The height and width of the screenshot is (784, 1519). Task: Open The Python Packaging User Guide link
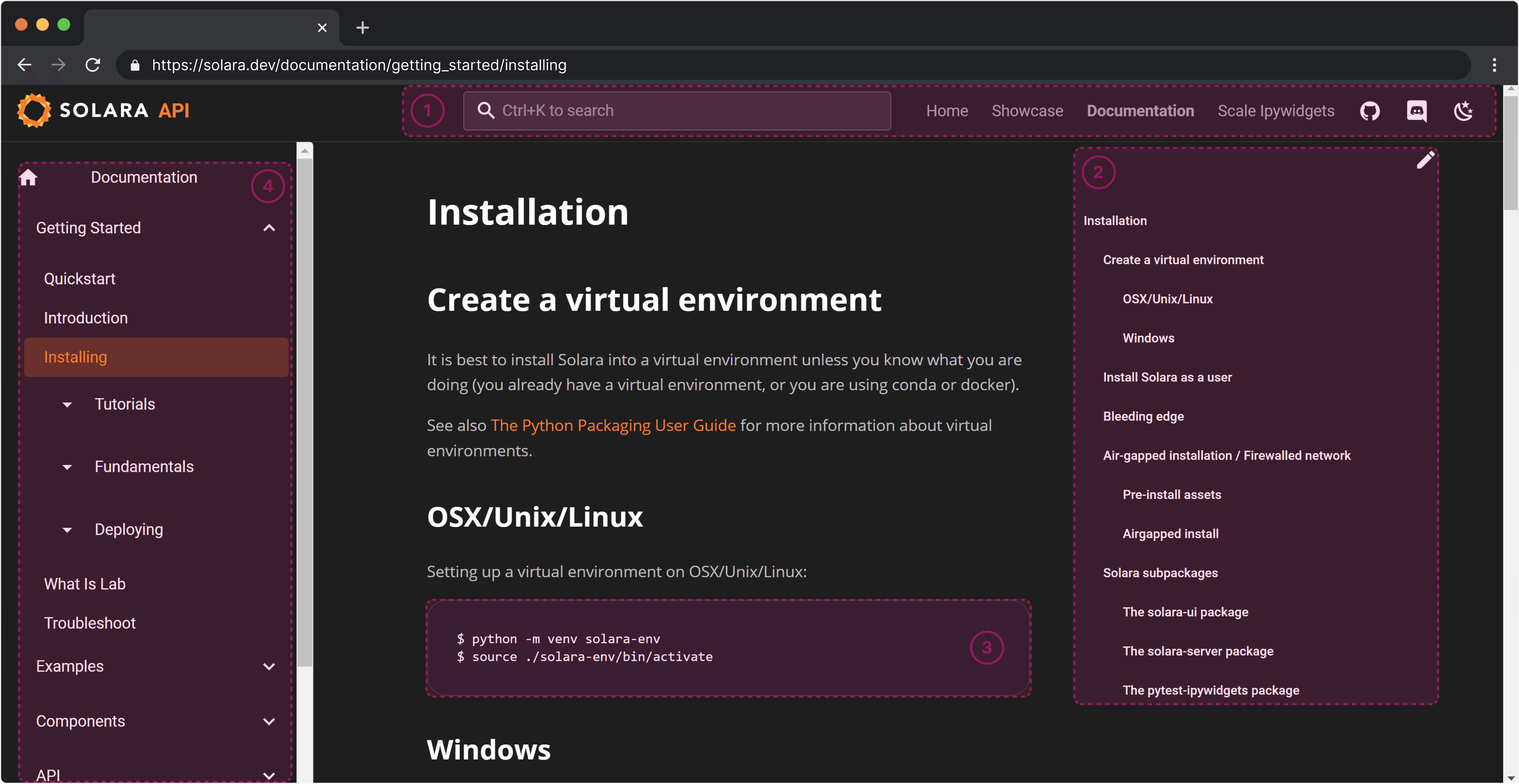point(613,426)
